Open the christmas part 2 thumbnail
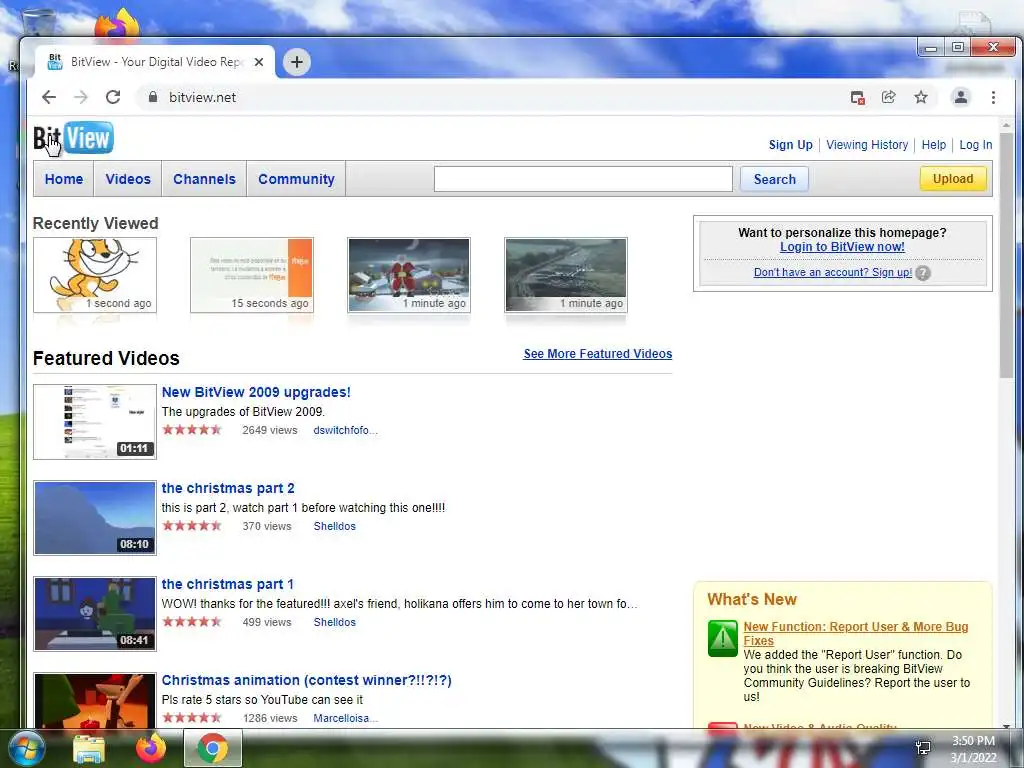The width and height of the screenshot is (1024, 768). coord(95,518)
